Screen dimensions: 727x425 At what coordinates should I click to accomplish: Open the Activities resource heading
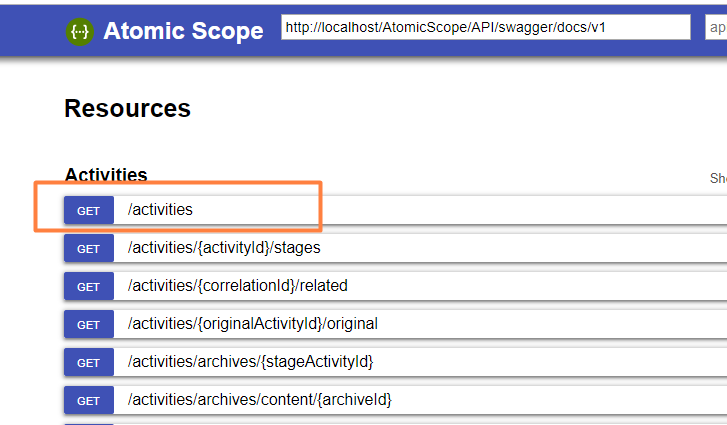[106, 175]
